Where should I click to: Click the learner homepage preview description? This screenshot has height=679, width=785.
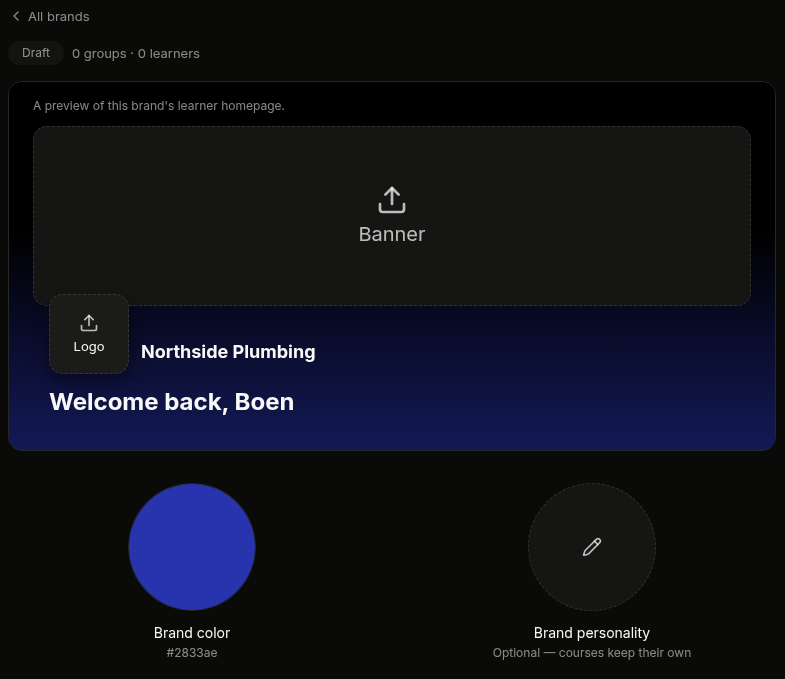[159, 106]
